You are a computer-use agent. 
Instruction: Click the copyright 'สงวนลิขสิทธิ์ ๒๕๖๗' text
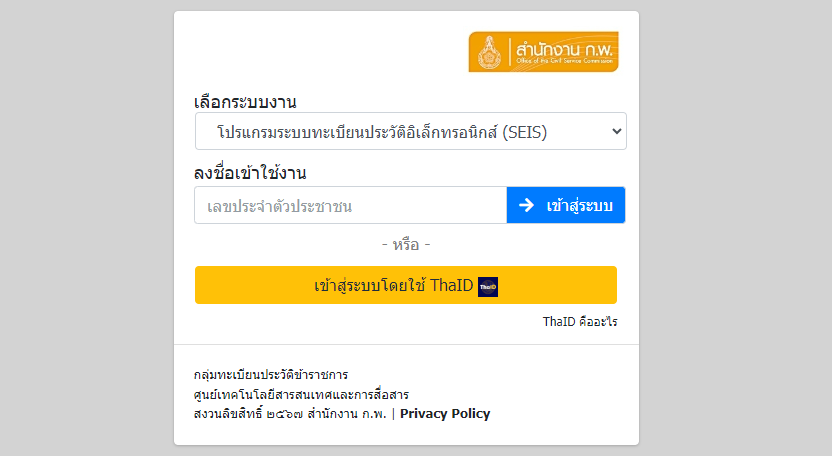pos(248,414)
